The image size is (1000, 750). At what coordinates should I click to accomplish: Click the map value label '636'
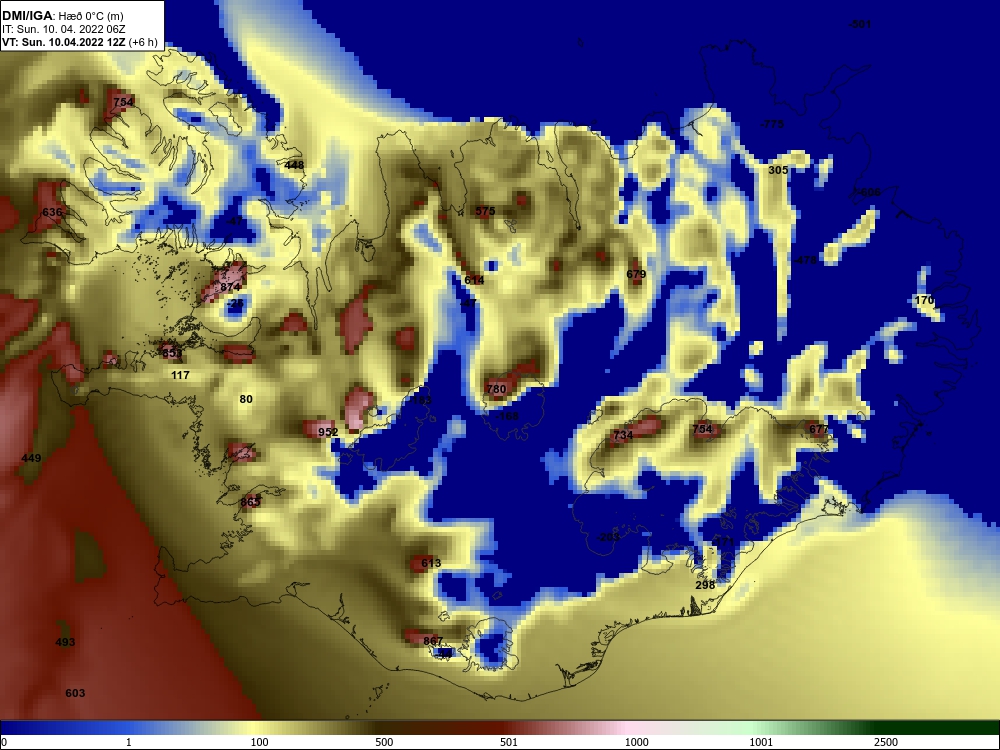pos(52,212)
